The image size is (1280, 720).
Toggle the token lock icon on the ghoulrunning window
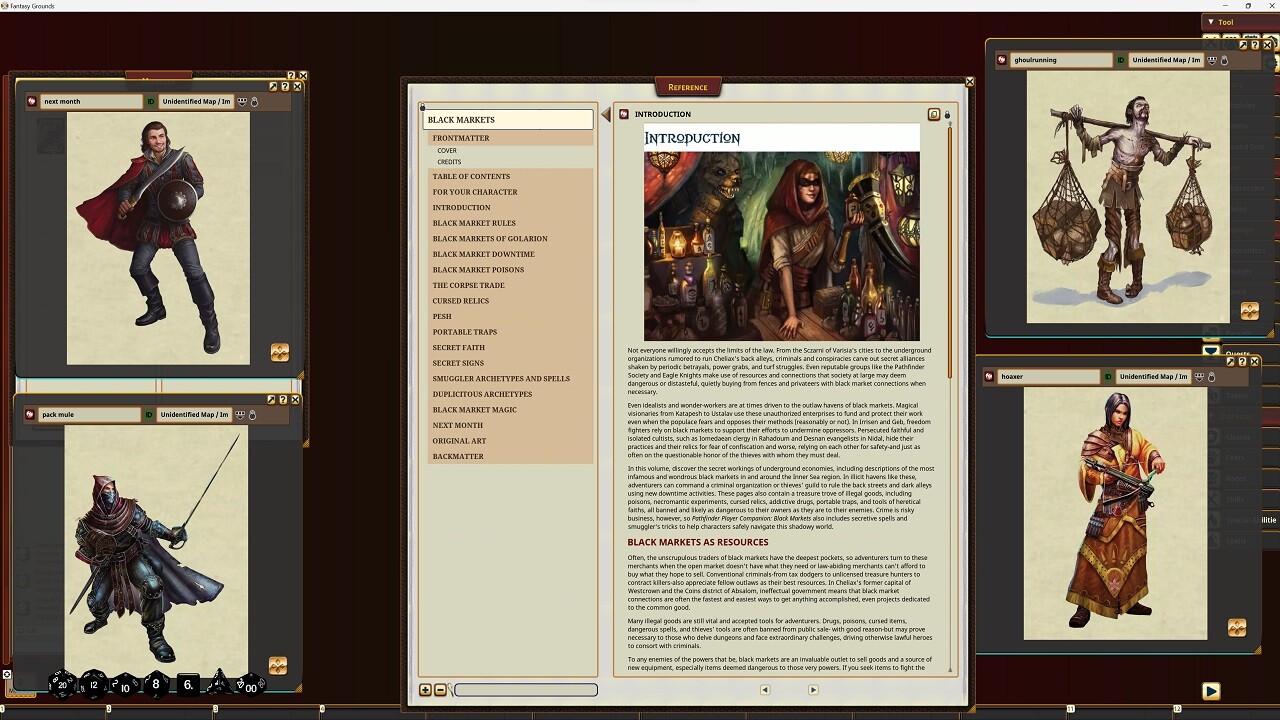pos(1226,60)
